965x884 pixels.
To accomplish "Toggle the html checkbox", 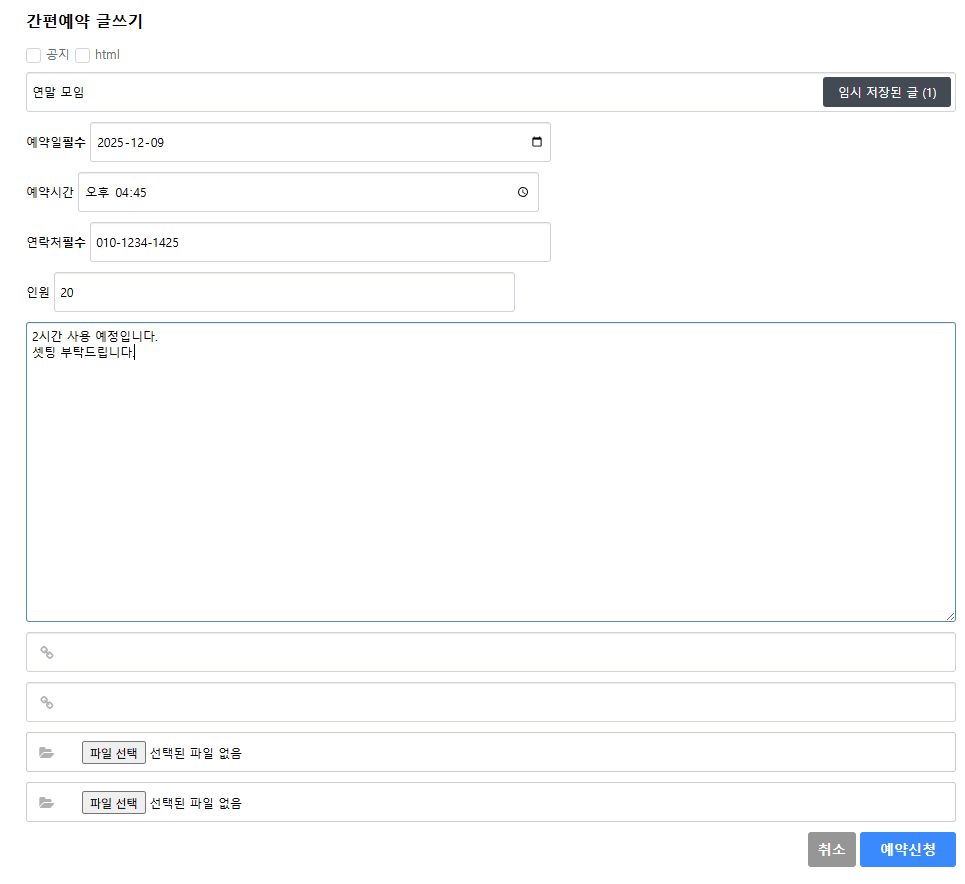I will point(83,55).
